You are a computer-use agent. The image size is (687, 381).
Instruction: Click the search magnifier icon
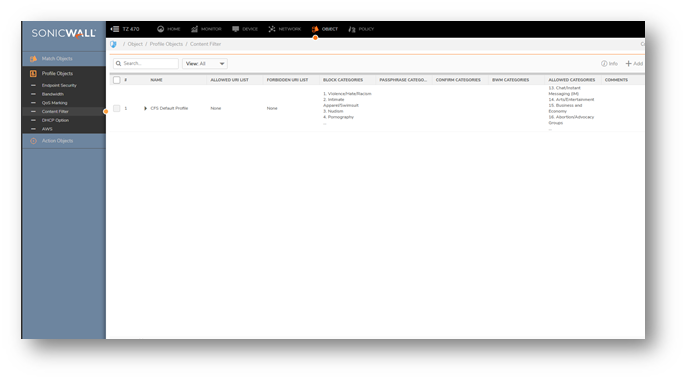(118, 64)
